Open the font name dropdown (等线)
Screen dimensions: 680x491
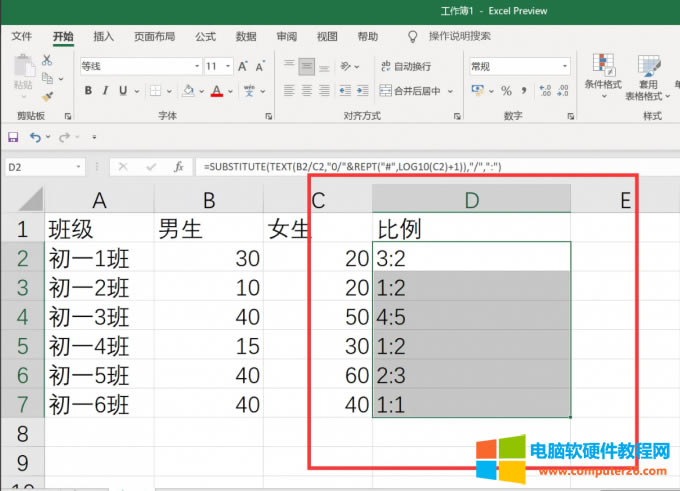[138, 66]
